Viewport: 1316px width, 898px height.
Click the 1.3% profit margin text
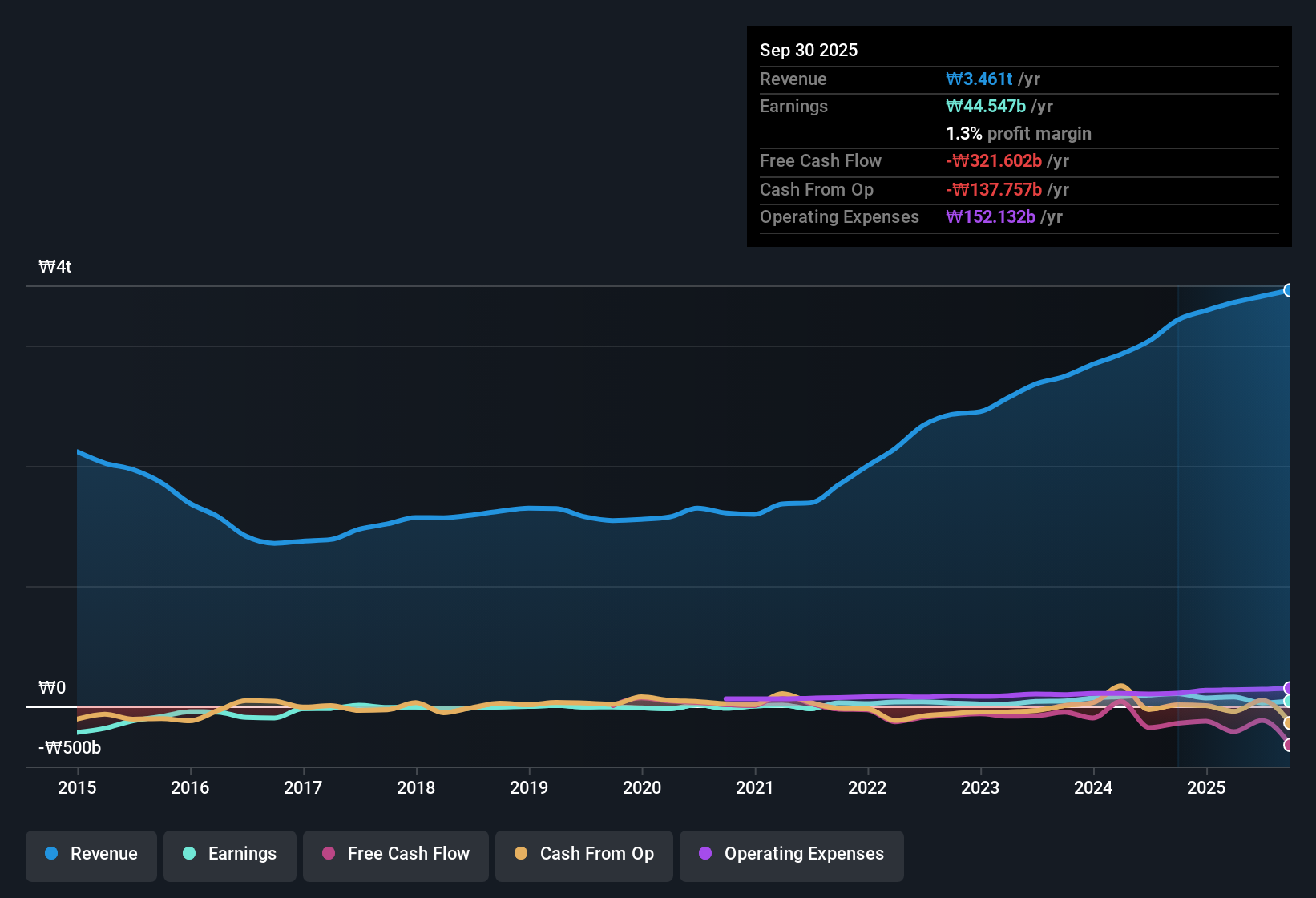pos(1019,133)
